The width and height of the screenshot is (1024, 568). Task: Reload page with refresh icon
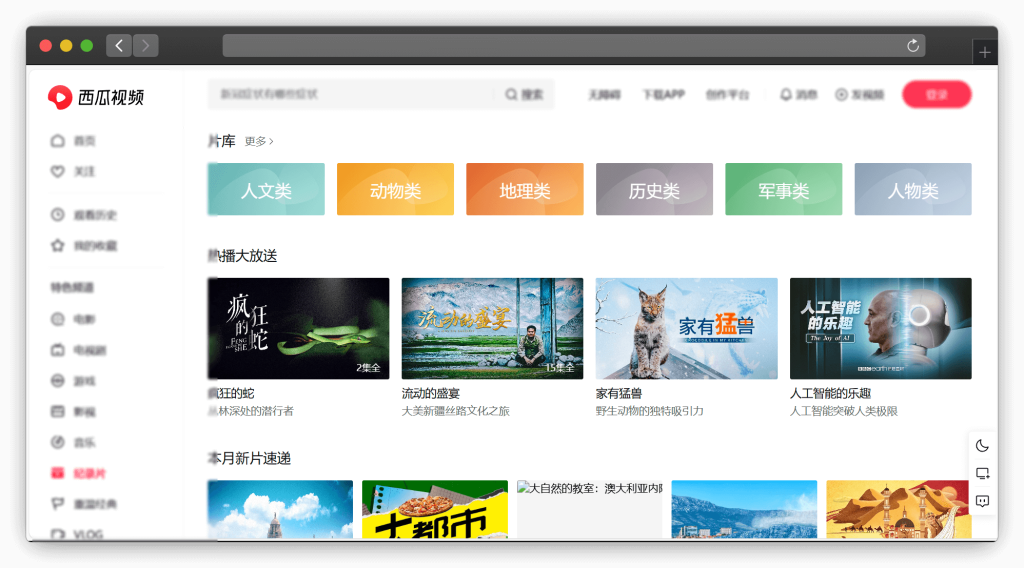pos(913,46)
